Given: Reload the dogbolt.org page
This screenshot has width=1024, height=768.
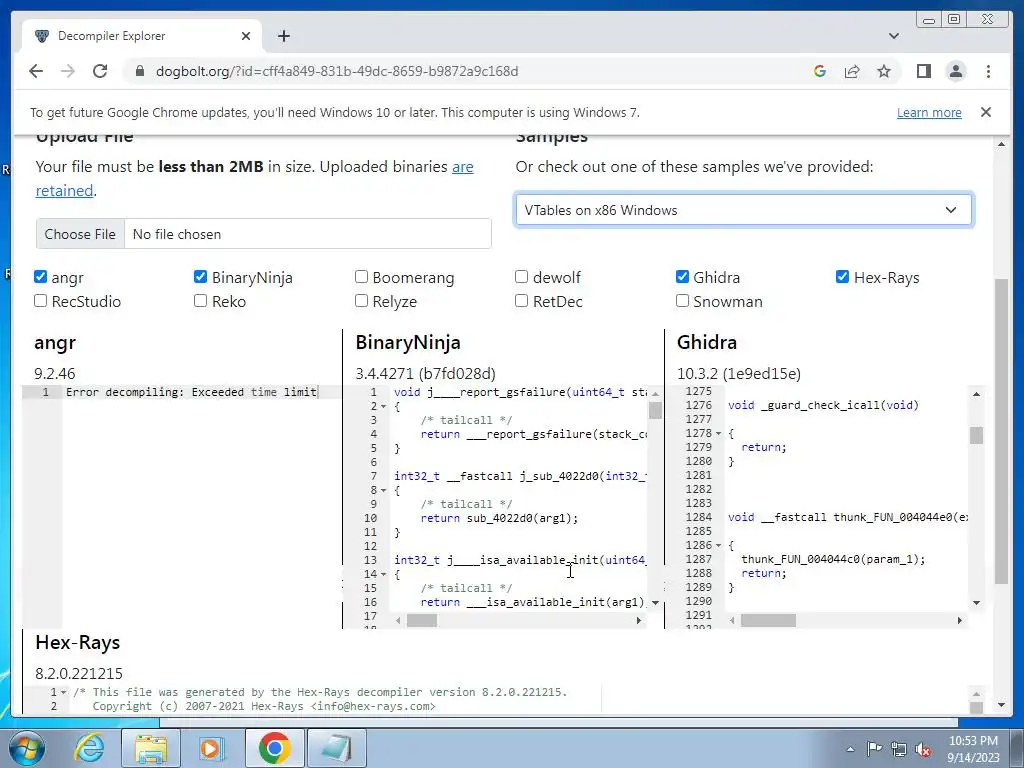Looking at the screenshot, I should click(x=100, y=71).
